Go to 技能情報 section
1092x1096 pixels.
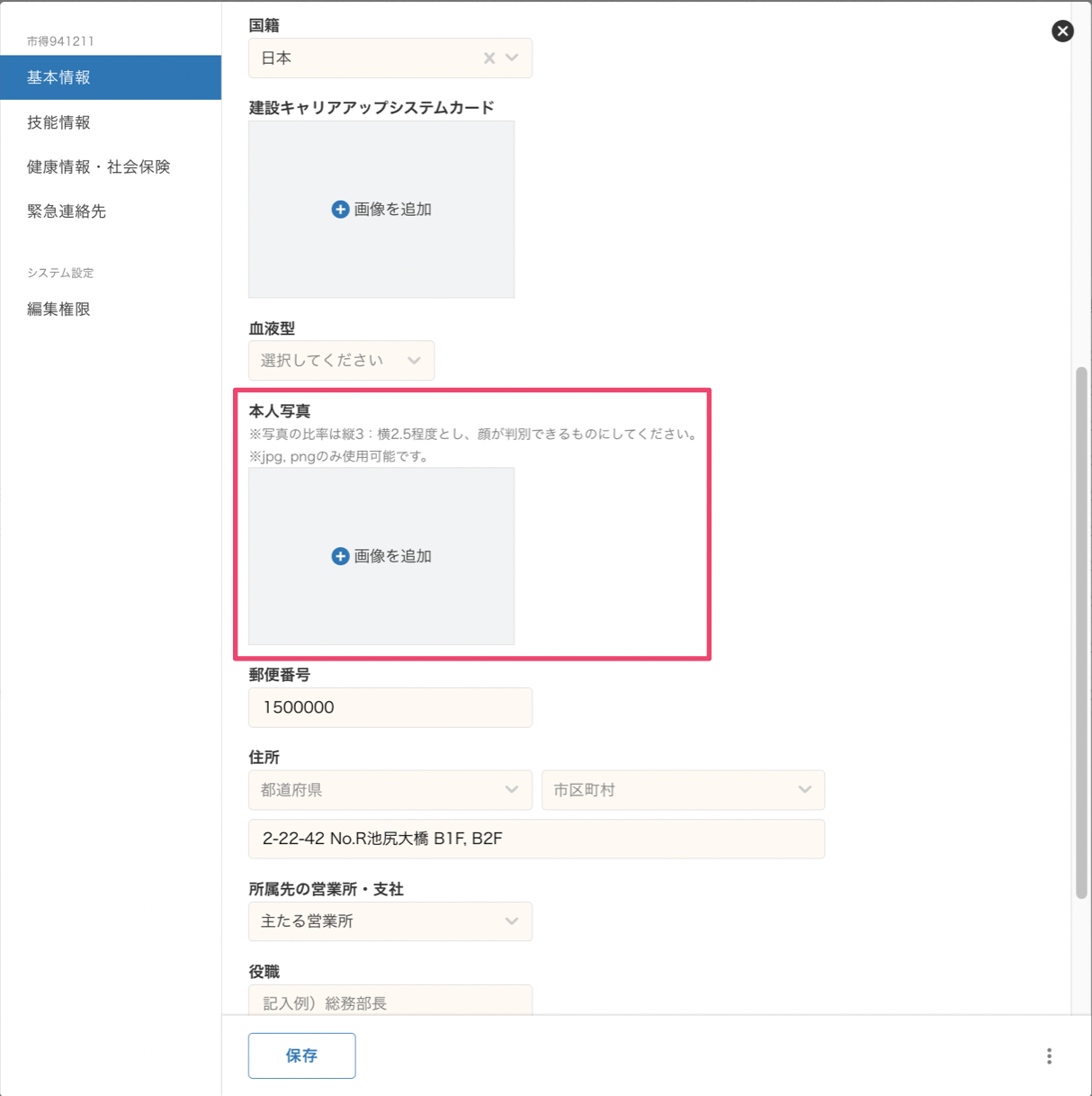59,122
